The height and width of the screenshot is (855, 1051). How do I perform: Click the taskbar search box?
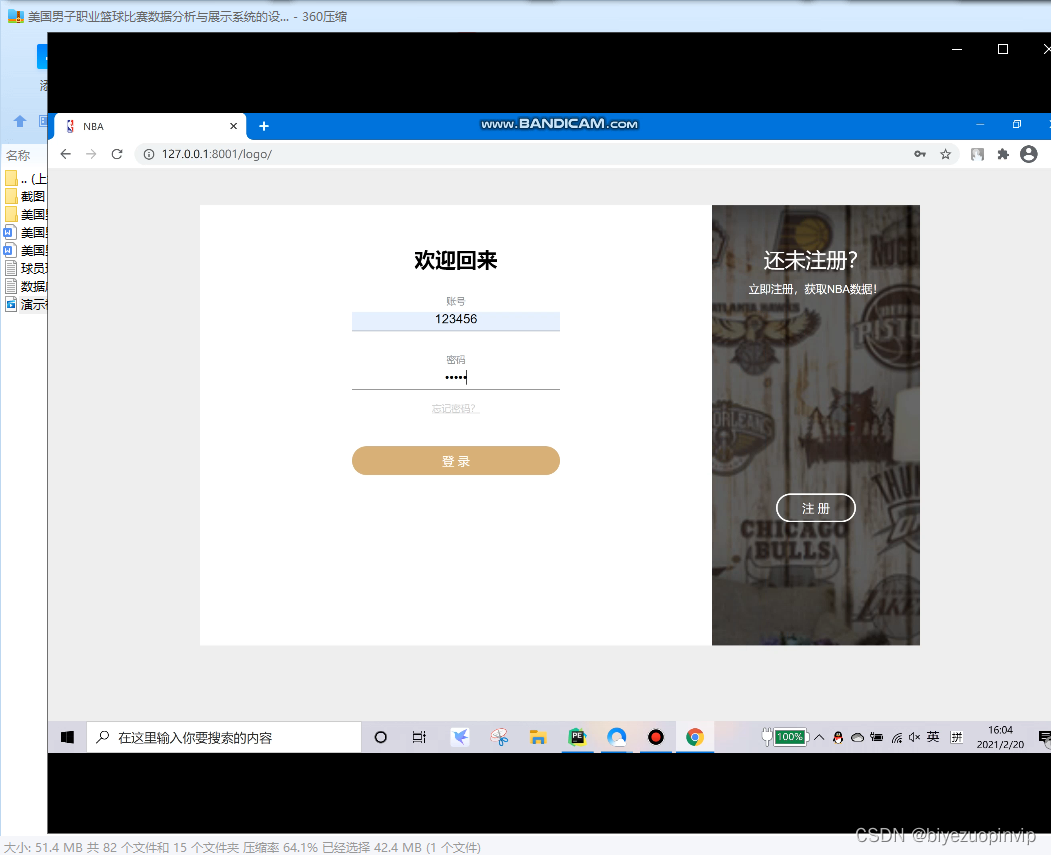tap(224, 737)
